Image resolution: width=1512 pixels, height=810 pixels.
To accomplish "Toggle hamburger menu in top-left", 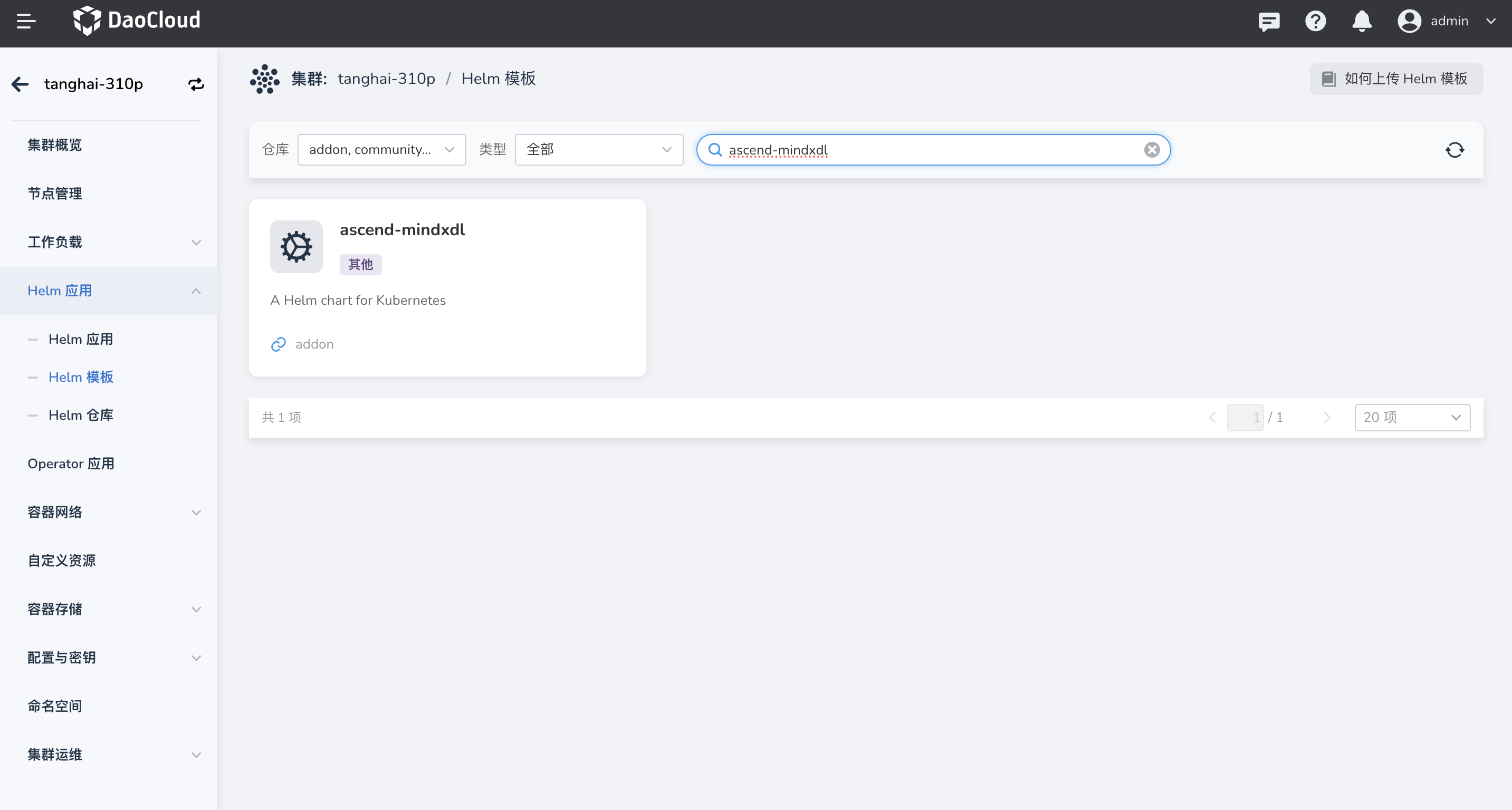I will click(26, 20).
